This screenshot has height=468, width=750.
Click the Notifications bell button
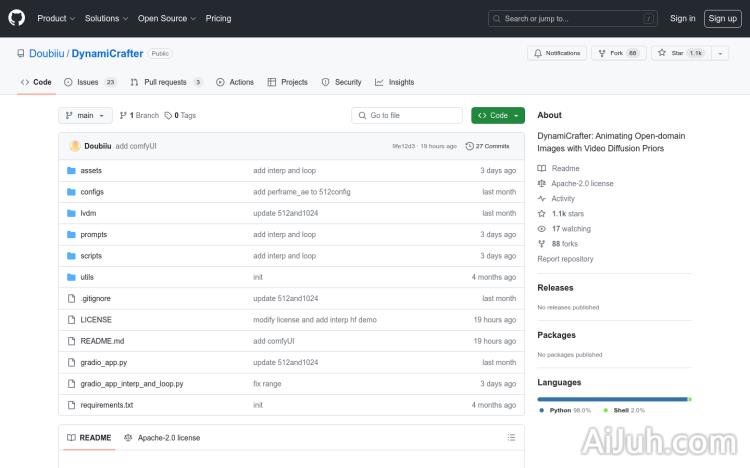pos(557,53)
